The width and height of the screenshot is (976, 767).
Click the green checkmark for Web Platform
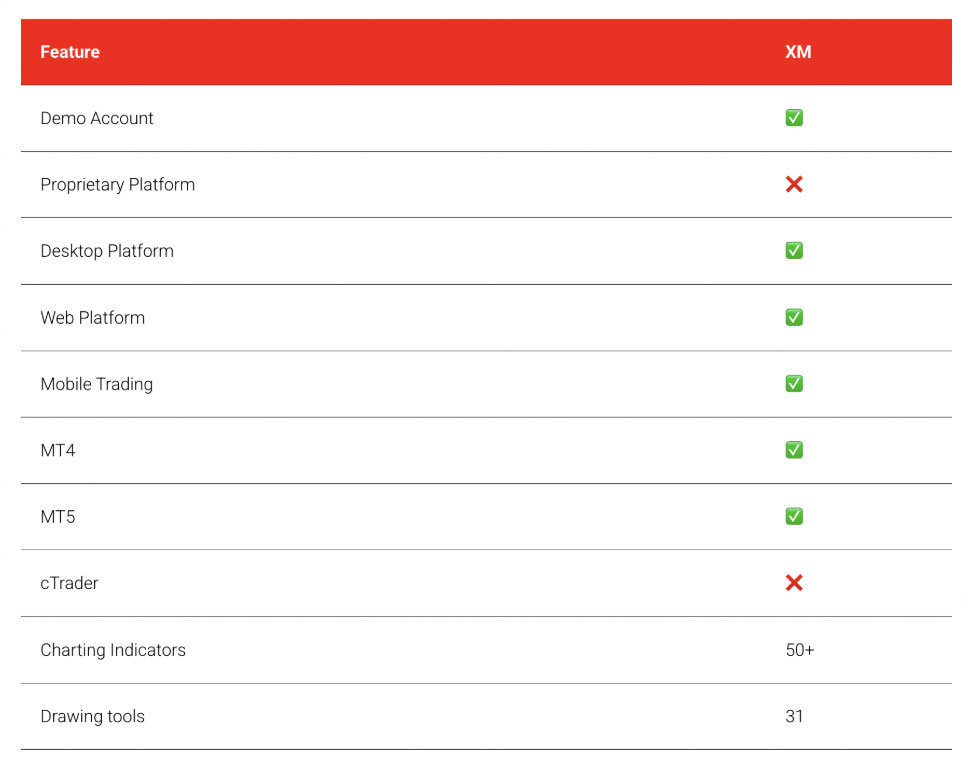[x=794, y=317]
